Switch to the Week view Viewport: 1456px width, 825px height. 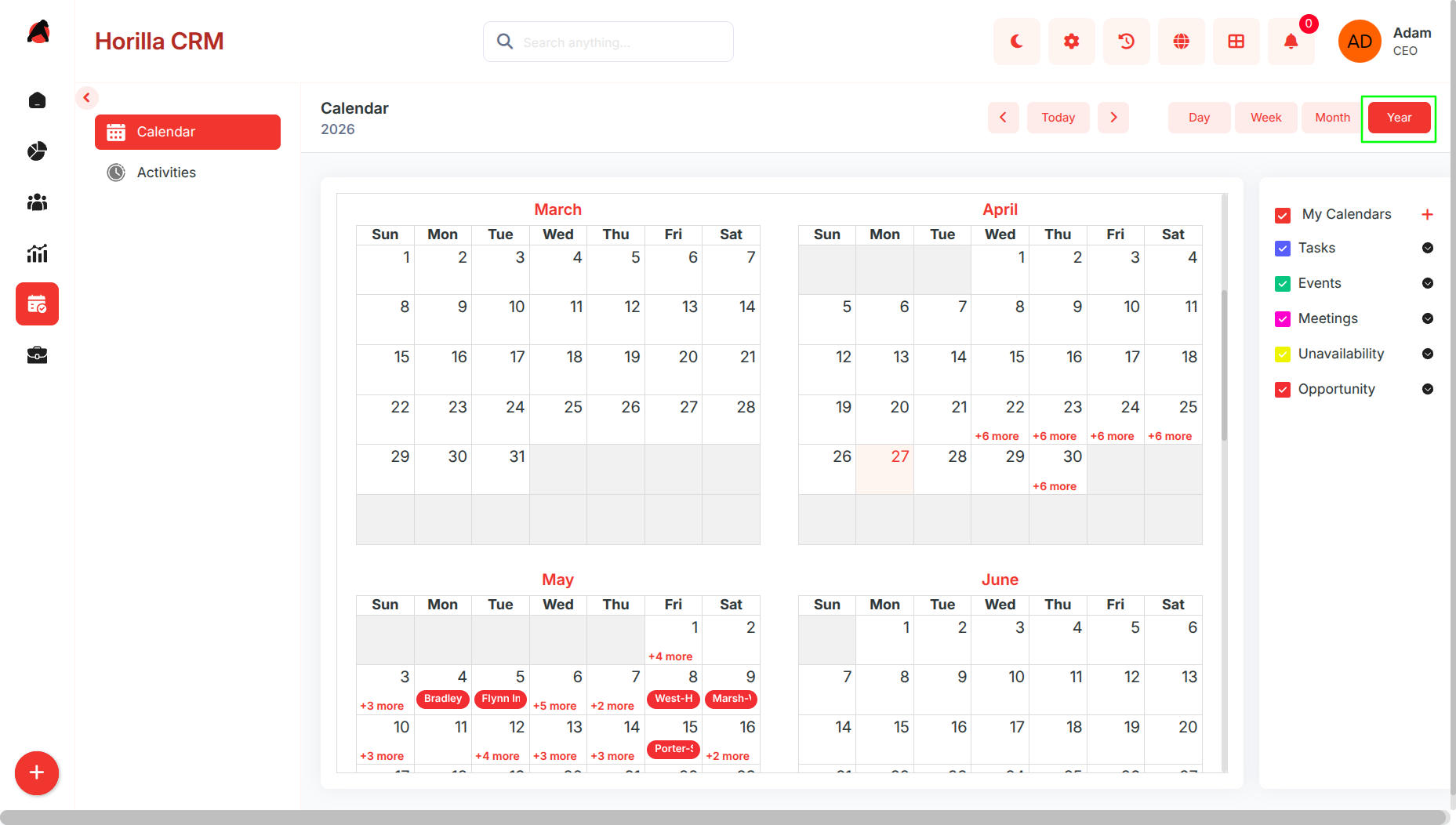coord(1265,118)
